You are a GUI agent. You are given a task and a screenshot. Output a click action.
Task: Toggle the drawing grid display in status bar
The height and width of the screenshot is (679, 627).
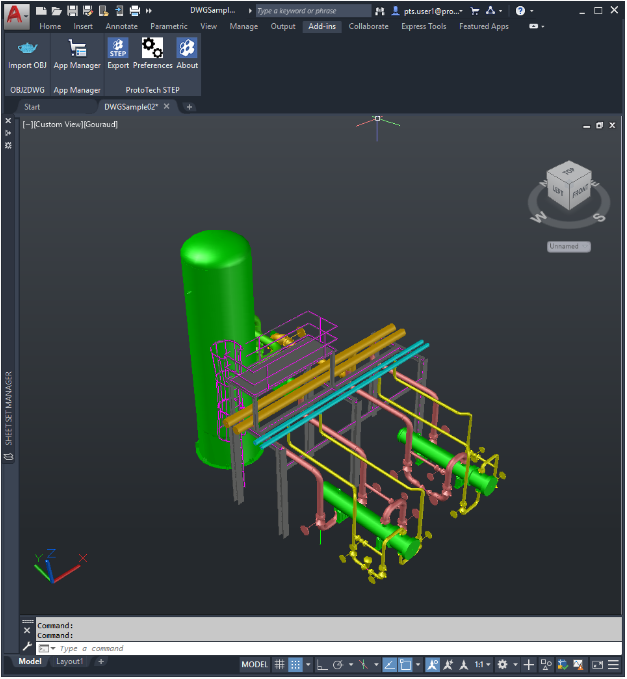point(280,665)
